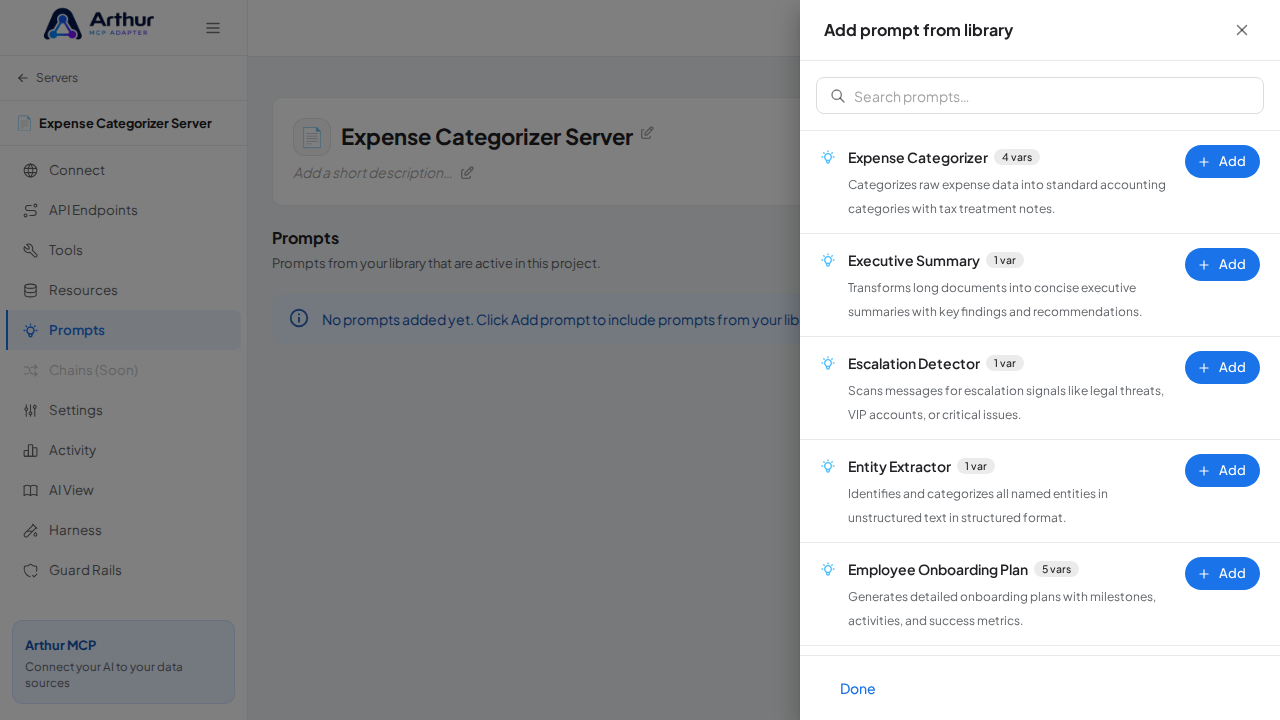Viewport: 1280px width, 720px height.
Task: Add the Expense Categorizer prompt
Action: click(1222, 161)
